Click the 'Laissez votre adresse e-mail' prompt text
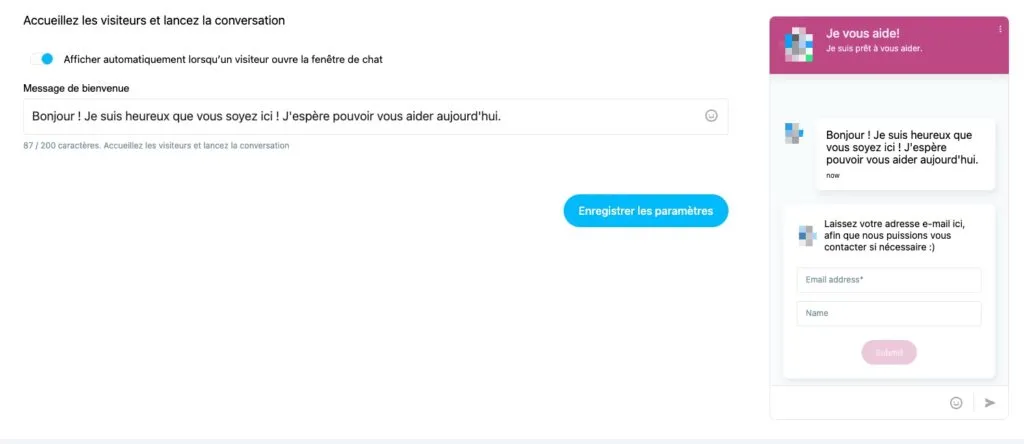Screen dimensions: 1024x444 point(895,235)
